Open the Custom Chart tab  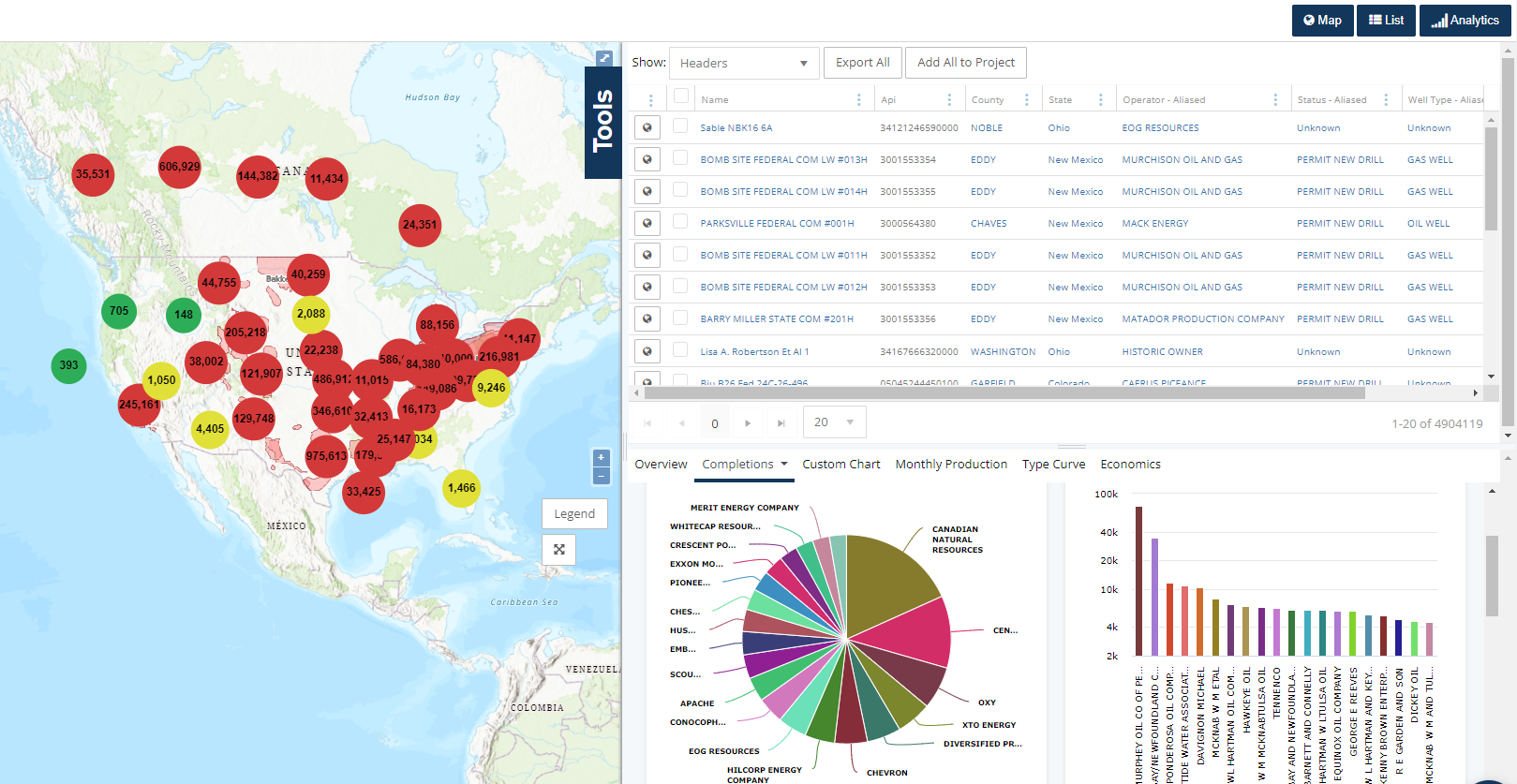(840, 464)
